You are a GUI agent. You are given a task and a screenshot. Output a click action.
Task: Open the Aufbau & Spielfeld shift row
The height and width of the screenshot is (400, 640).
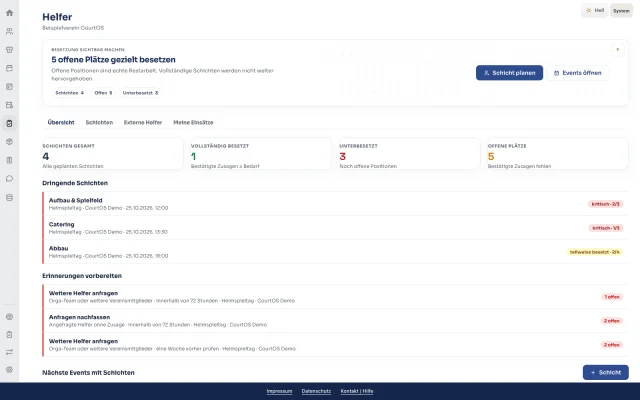(x=335, y=204)
